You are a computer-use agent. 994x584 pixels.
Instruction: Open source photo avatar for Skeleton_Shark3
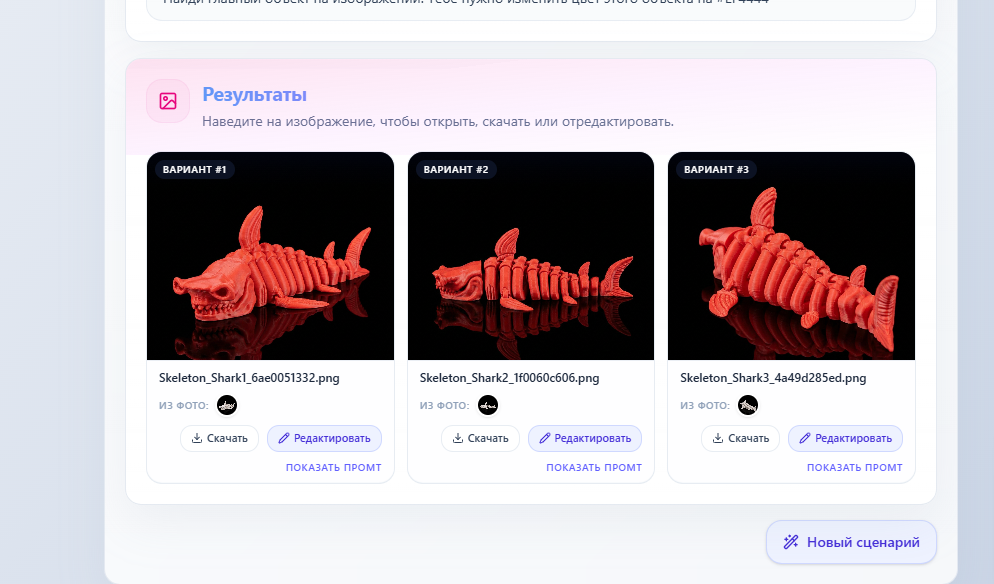click(748, 405)
